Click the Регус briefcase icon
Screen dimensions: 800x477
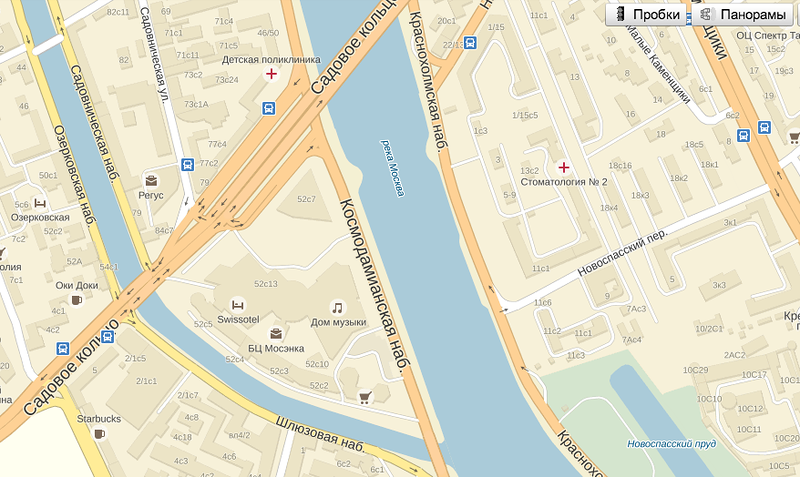(x=151, y=181)
